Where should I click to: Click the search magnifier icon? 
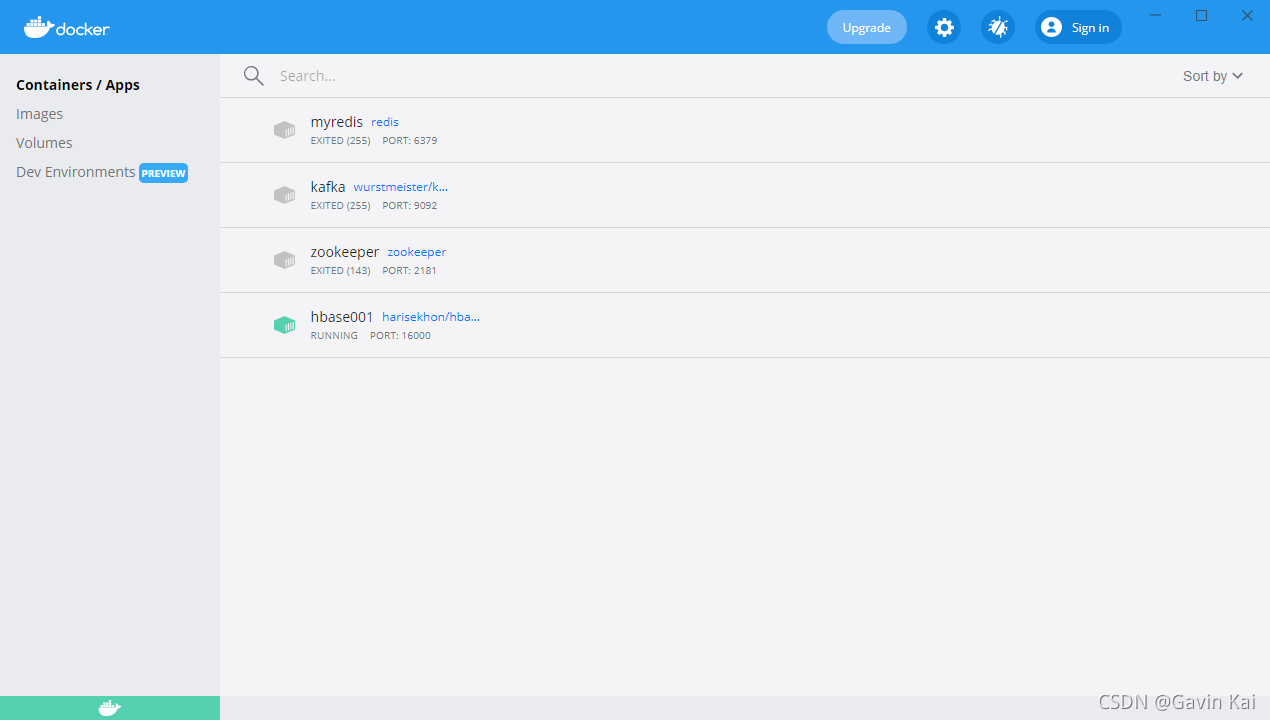[x=254, y=75]
